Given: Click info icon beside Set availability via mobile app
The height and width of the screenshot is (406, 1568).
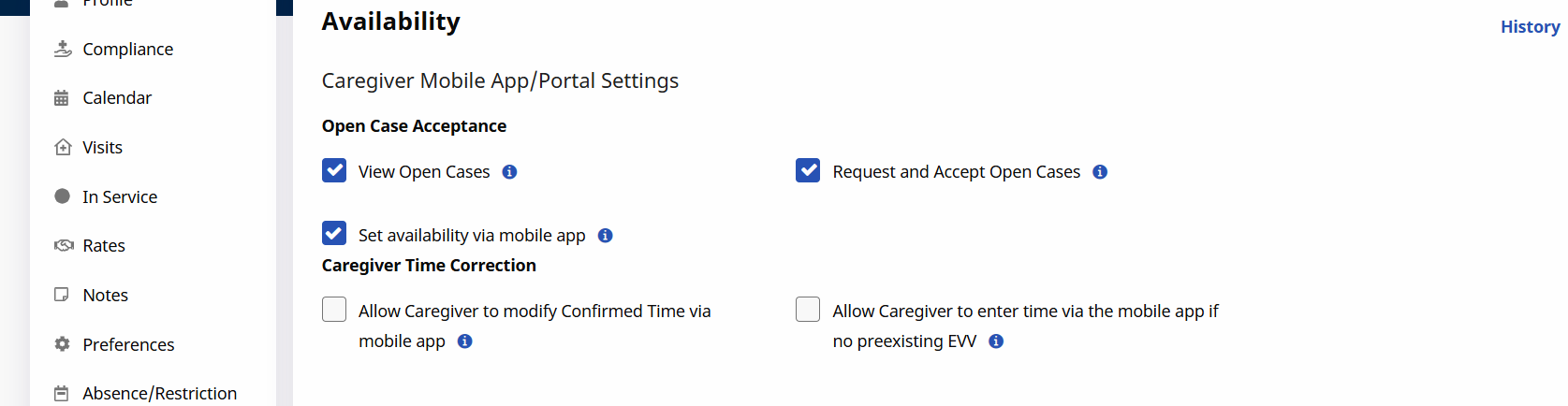Looking at the screenshot, I should [x=606, y=236].
